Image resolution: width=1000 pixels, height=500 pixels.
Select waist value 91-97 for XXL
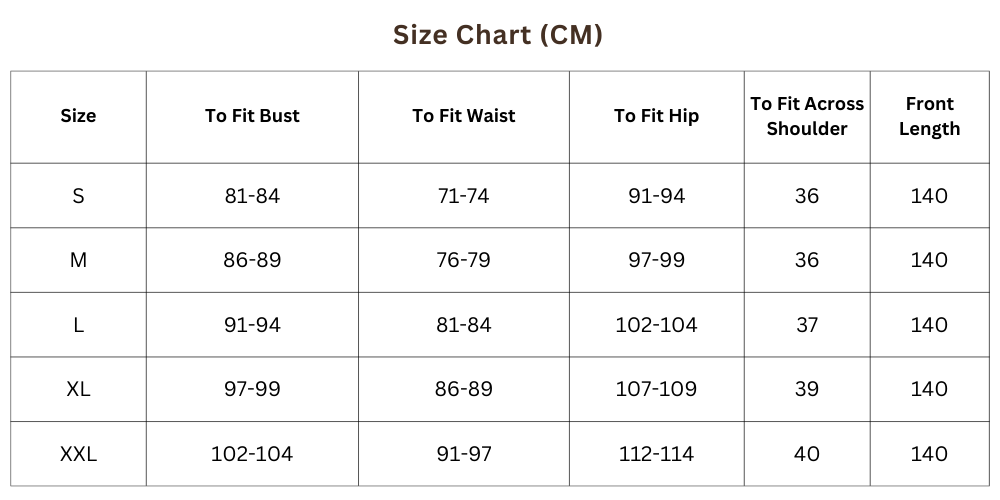tap(464, 454)
